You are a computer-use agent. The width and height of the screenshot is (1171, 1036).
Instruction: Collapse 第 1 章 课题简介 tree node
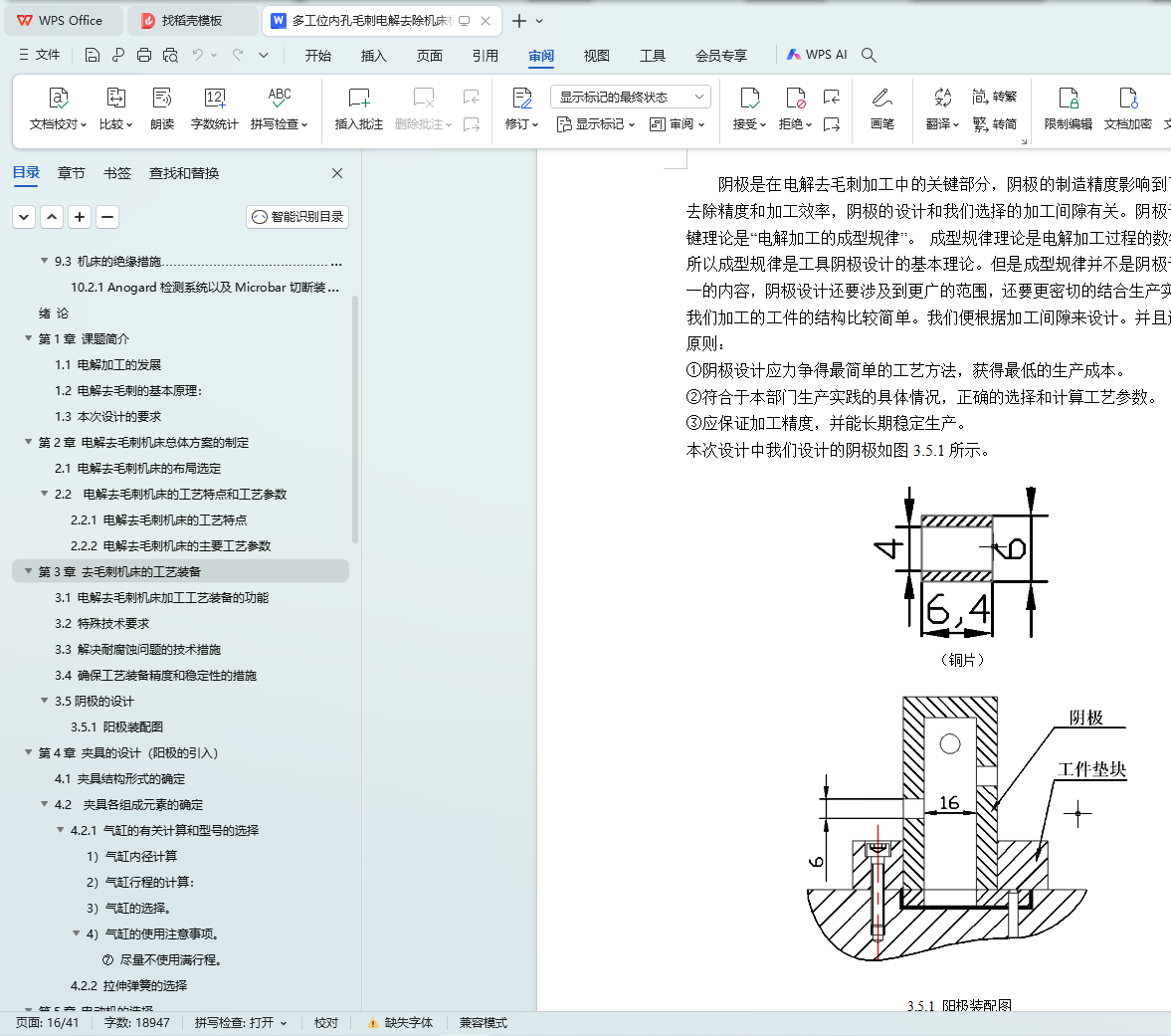29,338
